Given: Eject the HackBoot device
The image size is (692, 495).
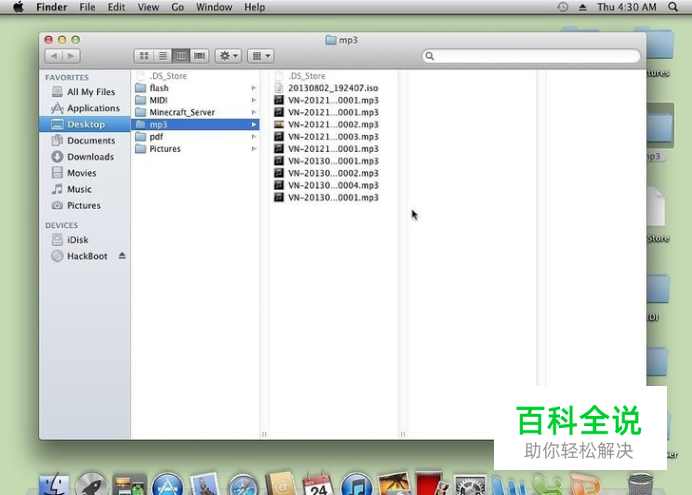Looking at the screenshot, I should (122, 255).
